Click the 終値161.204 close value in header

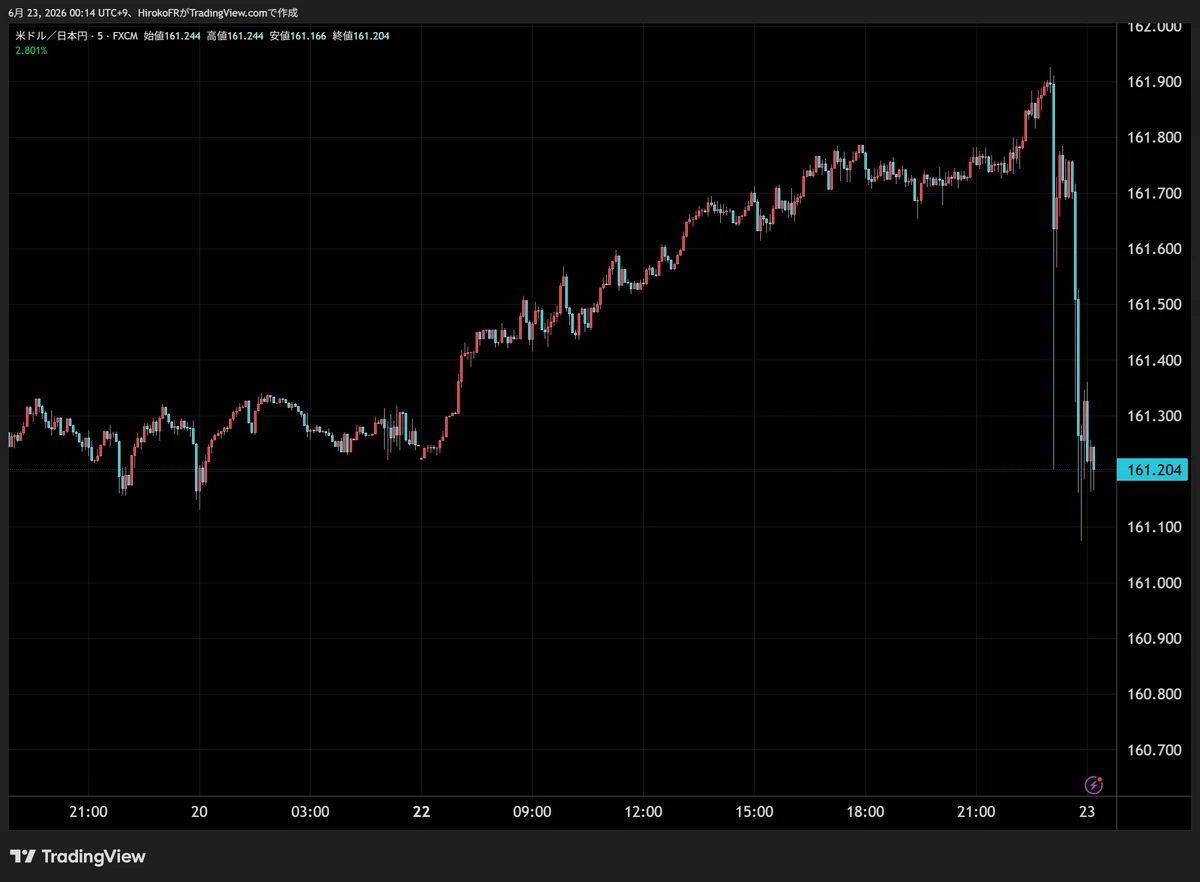coord(361,36)
